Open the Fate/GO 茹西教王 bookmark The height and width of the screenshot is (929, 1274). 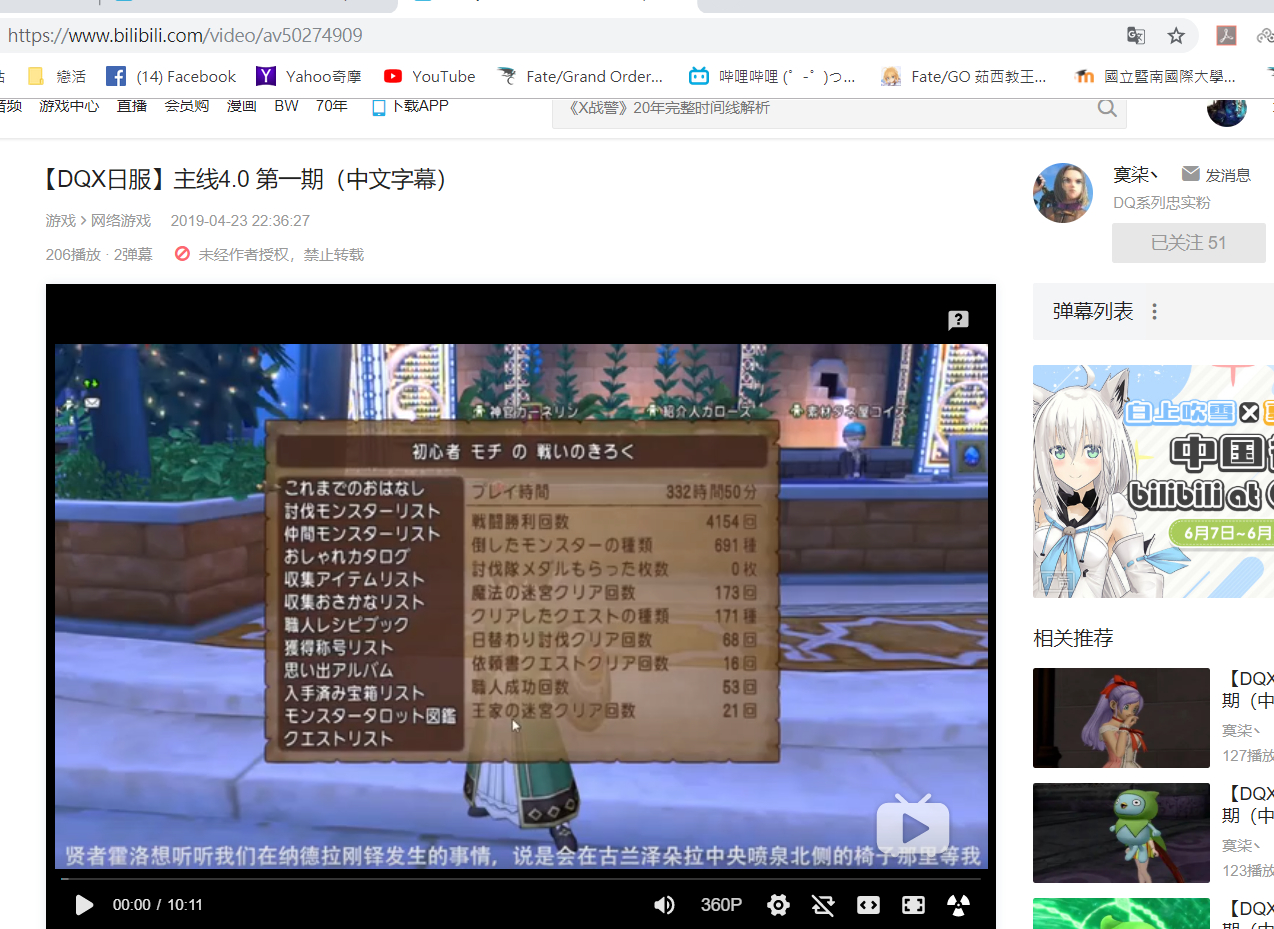(x=964, y=76)
